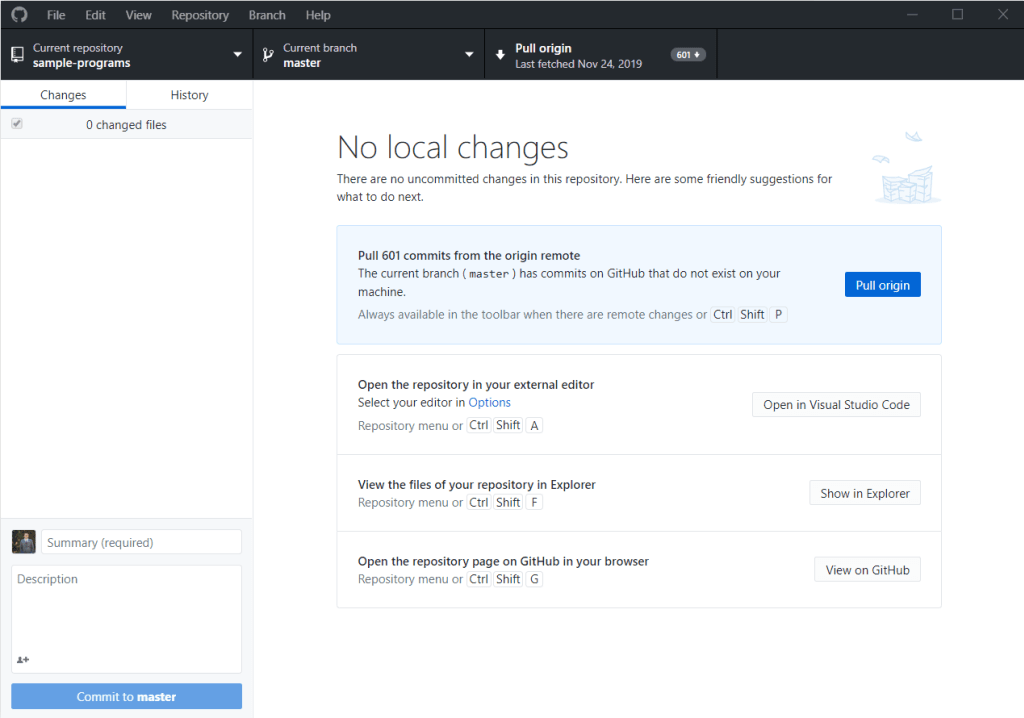Focus the Description text area
Image resolution: width=1024 pixels, height=718 pixels.
click(x=127, y=619)
